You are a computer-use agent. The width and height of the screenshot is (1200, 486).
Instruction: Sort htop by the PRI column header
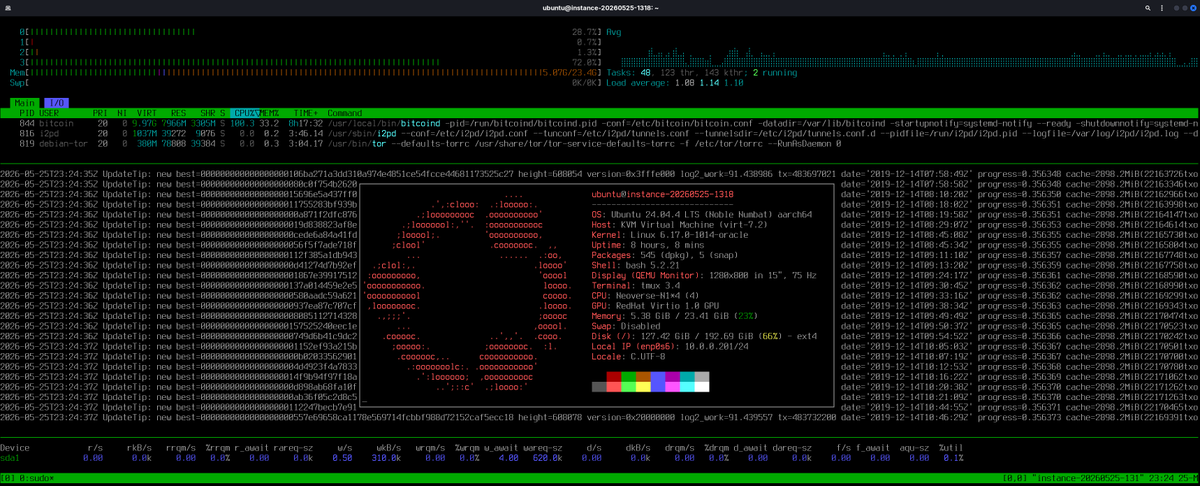100,113
